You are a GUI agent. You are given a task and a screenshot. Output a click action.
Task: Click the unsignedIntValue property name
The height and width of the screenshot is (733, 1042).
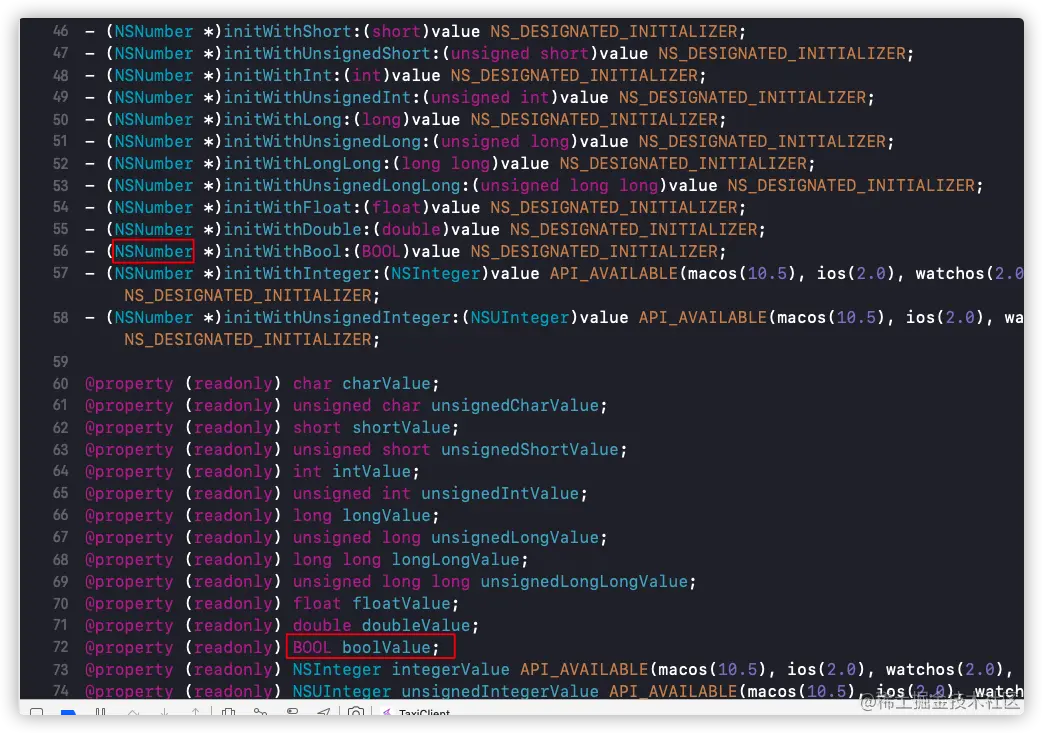(500, 493)
